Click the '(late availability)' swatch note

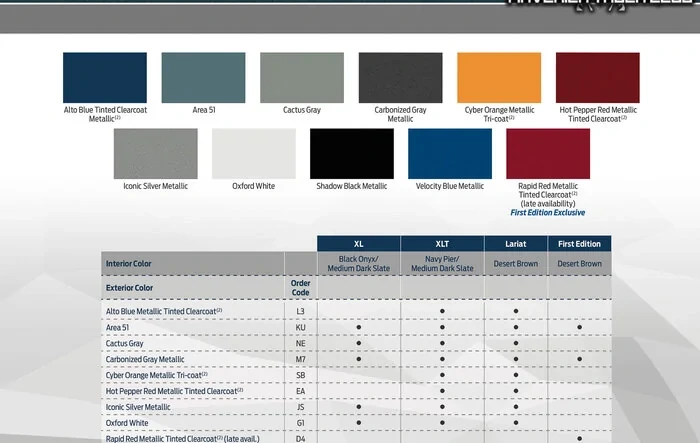click(548, 204)
